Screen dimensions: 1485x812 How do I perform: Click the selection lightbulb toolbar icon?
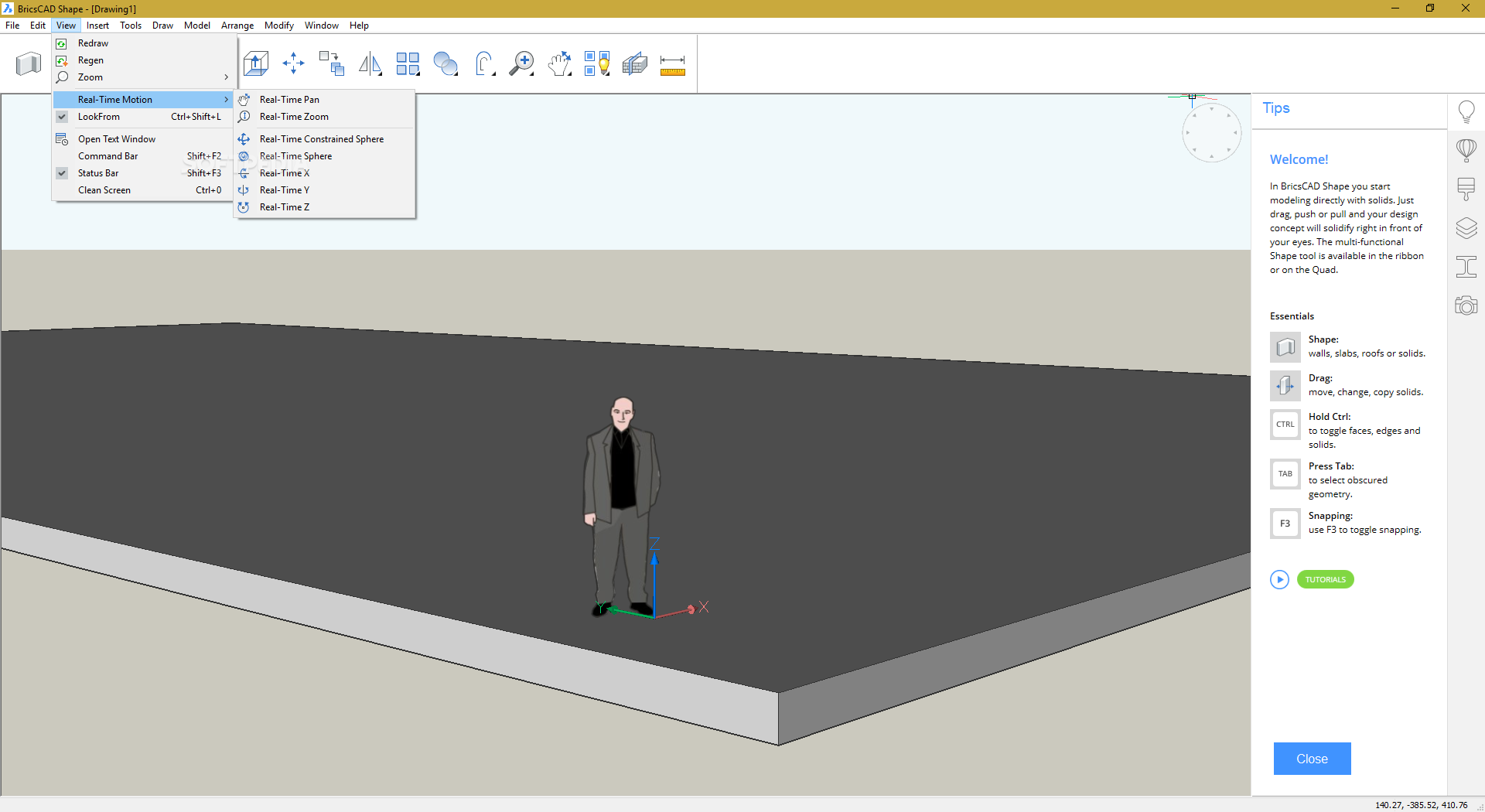(x=597, y=63)
